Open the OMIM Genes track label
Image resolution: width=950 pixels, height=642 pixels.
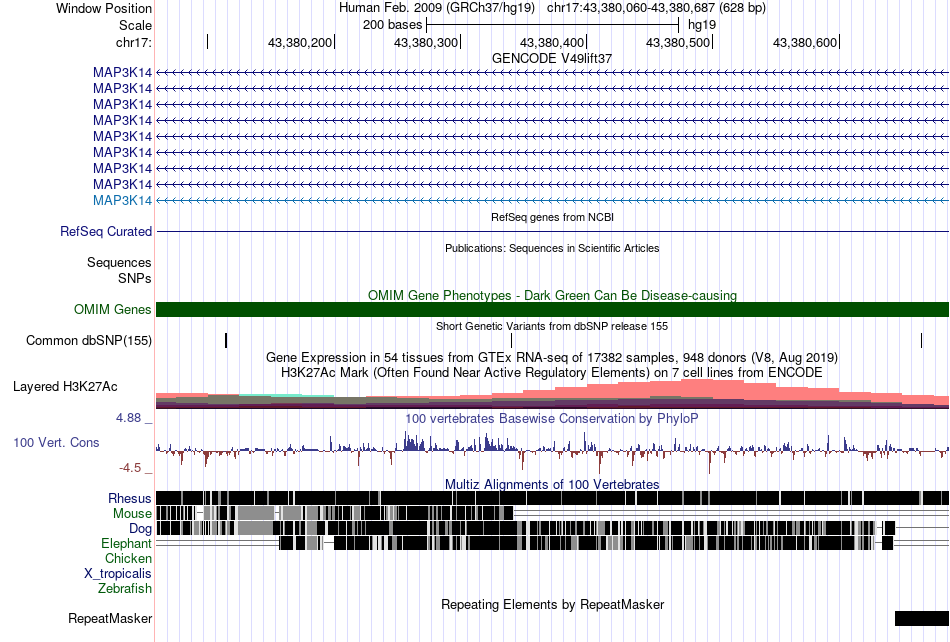(x=113, y=309)
